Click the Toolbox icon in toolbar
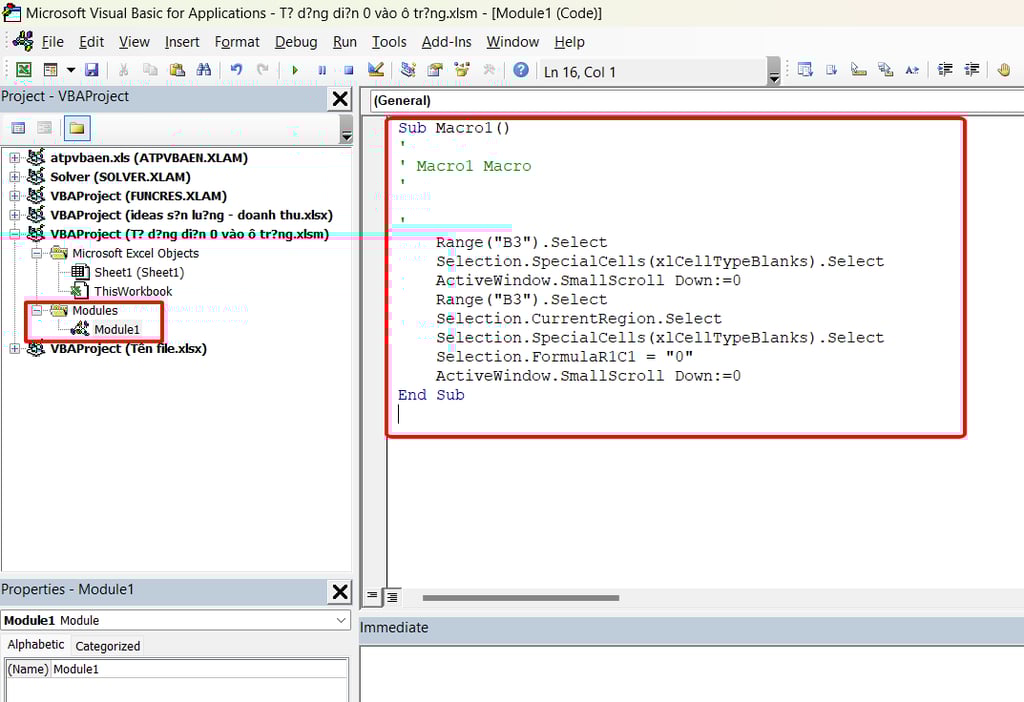Viewport: 1024px width, 702px height. pyautogui.click(x=488, y=69)
